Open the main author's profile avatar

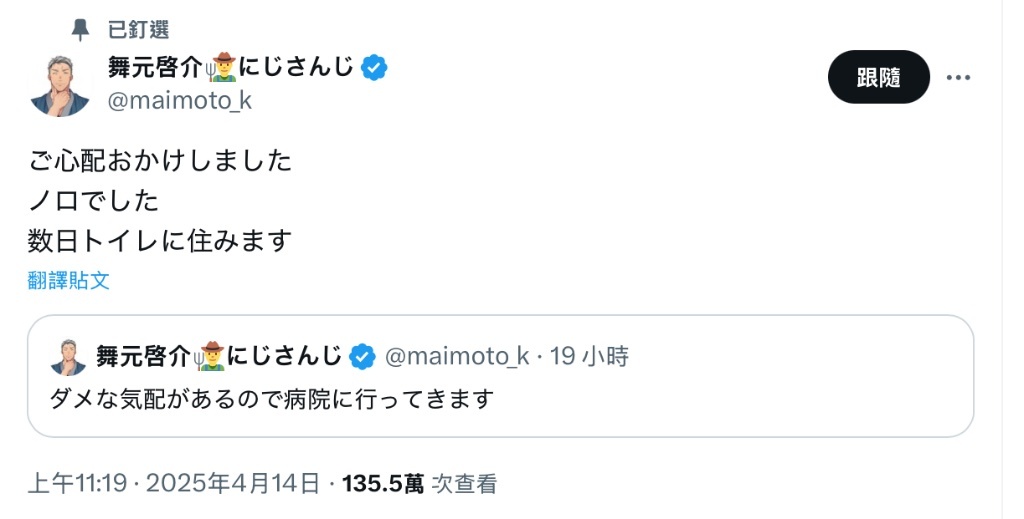point(60,86)
